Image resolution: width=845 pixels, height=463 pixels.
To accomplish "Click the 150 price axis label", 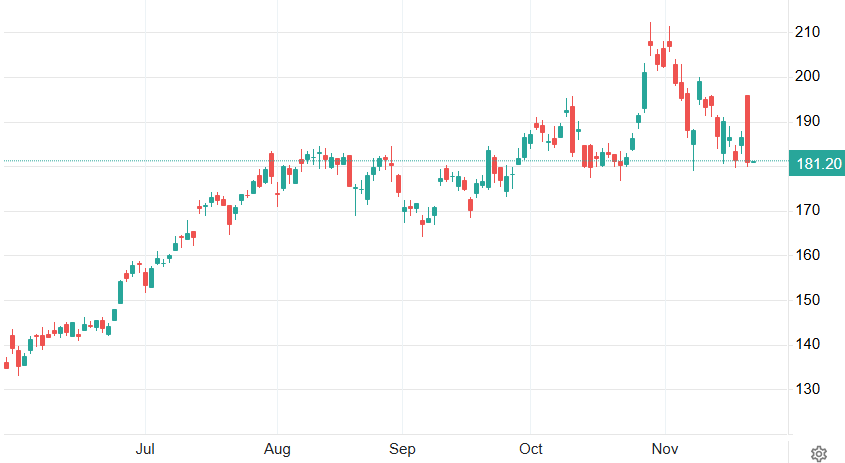I will 807,300.
